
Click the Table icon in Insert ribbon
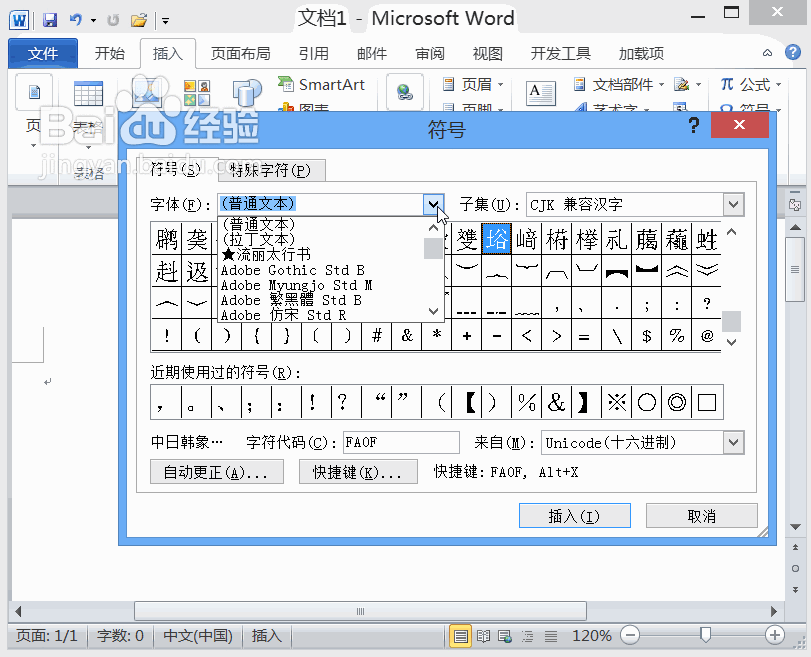click(88, 94)
